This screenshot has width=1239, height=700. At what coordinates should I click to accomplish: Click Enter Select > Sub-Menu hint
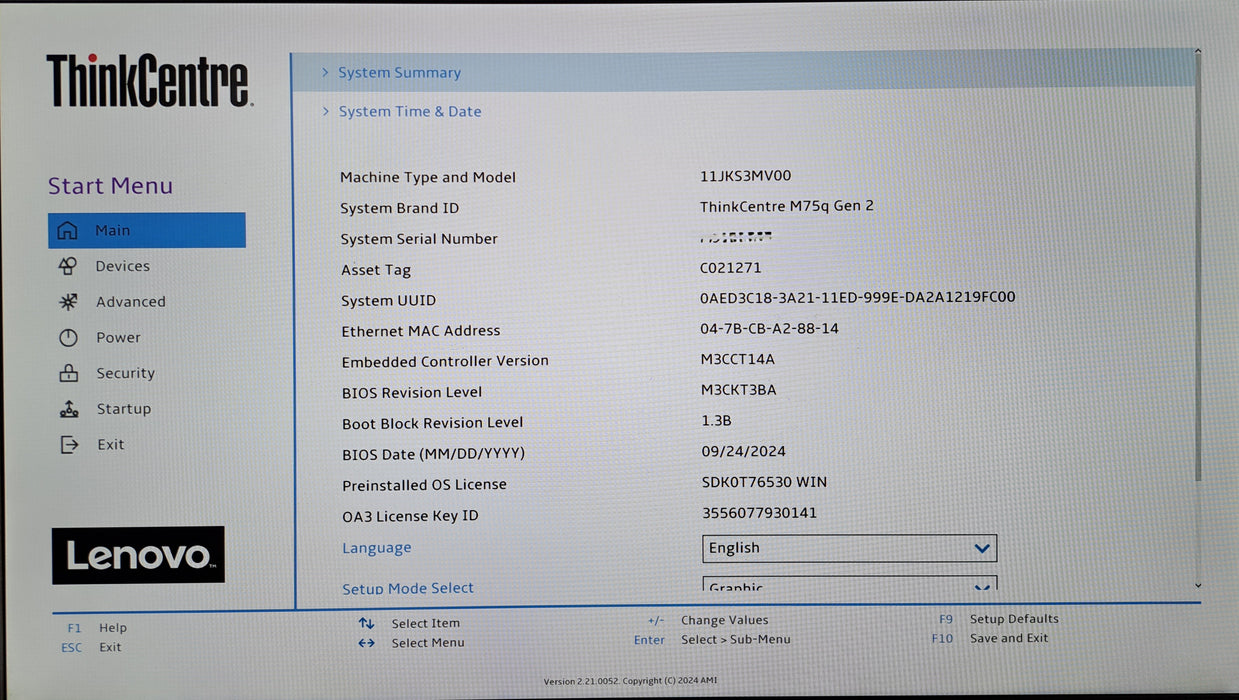[x=712, y=640]
